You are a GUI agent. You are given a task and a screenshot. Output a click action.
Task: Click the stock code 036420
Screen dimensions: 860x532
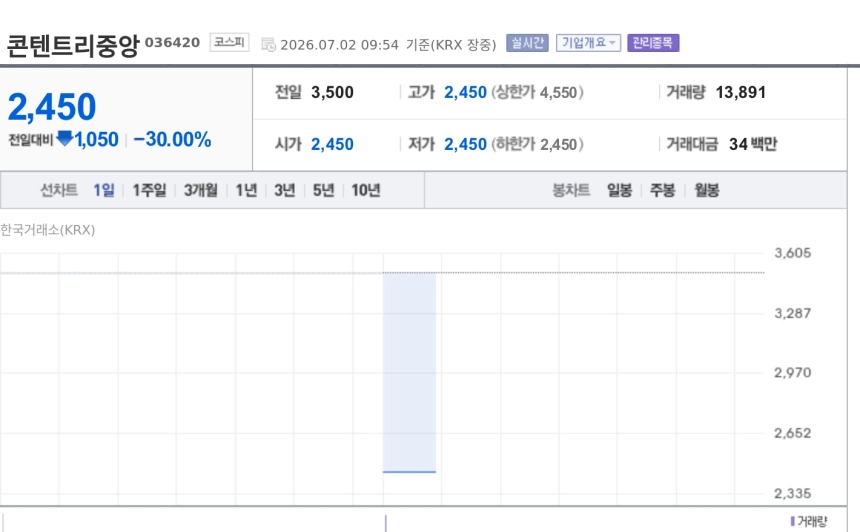(x=172, y=43)
